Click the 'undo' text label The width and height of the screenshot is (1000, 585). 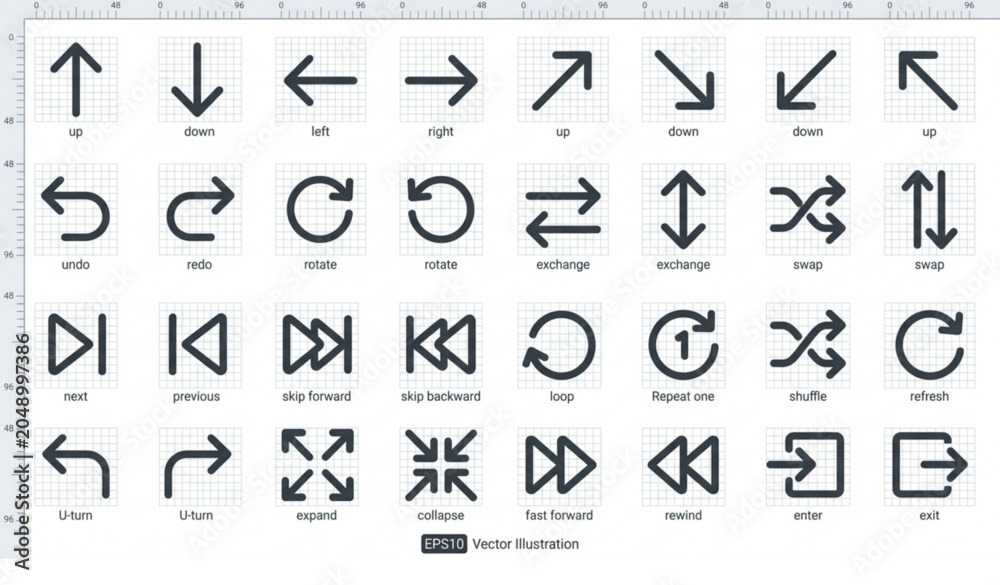(x=75, y=264)
